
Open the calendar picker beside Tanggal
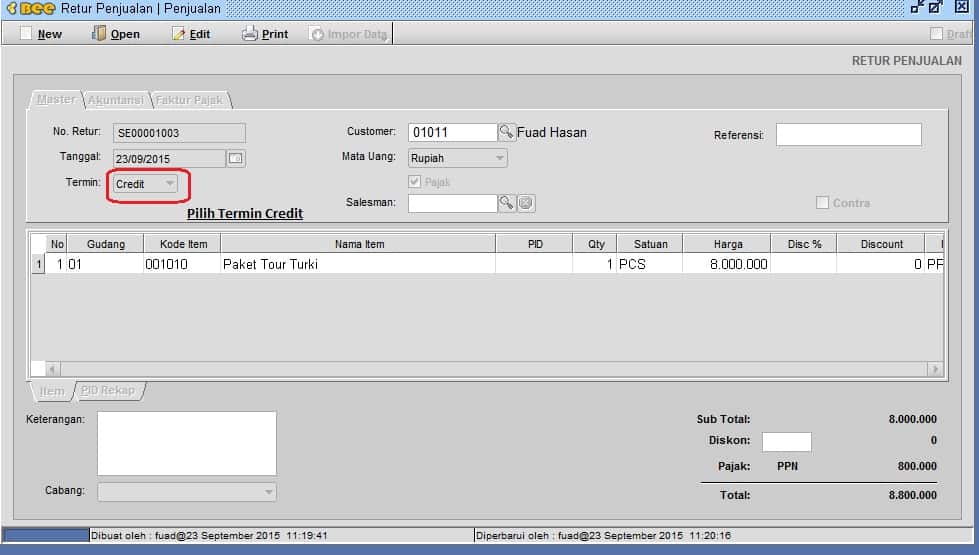tap(236, 158)
